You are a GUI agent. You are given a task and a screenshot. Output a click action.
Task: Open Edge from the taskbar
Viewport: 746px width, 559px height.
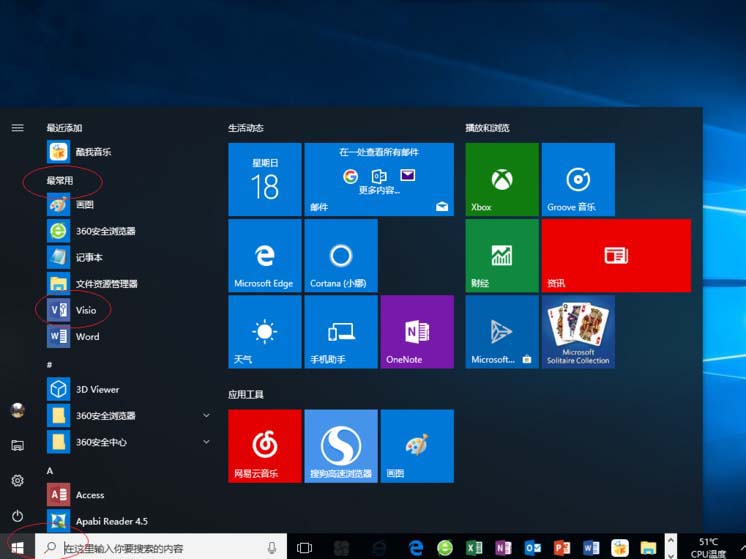[x=416, y=548]
